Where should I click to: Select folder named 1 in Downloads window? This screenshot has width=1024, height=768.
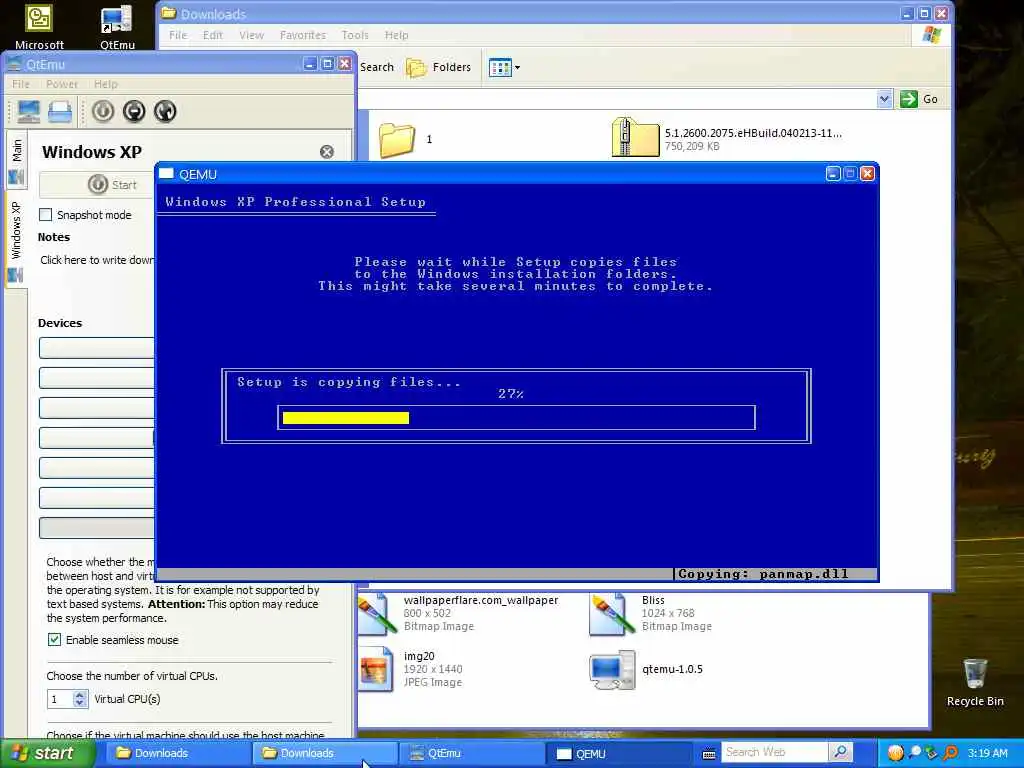point(405,139)
